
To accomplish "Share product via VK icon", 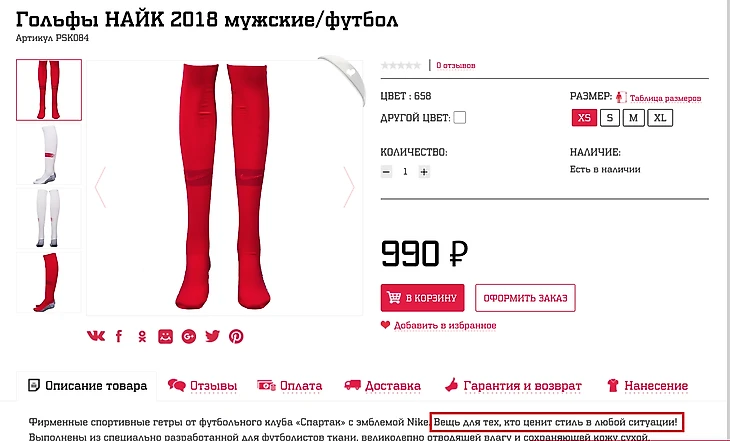I will click(96, 336).
